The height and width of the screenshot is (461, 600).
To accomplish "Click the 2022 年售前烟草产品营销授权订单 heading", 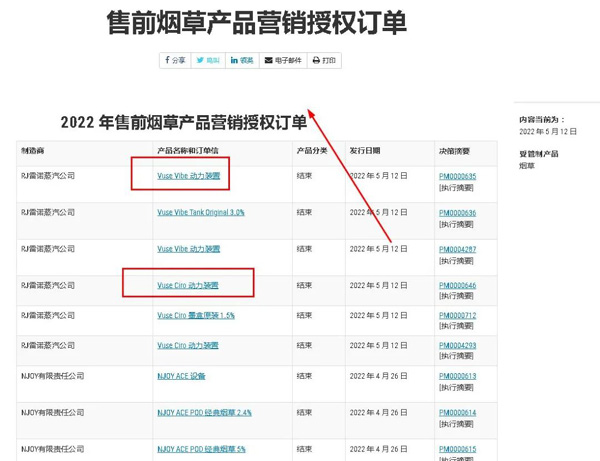I will point(184,122).
